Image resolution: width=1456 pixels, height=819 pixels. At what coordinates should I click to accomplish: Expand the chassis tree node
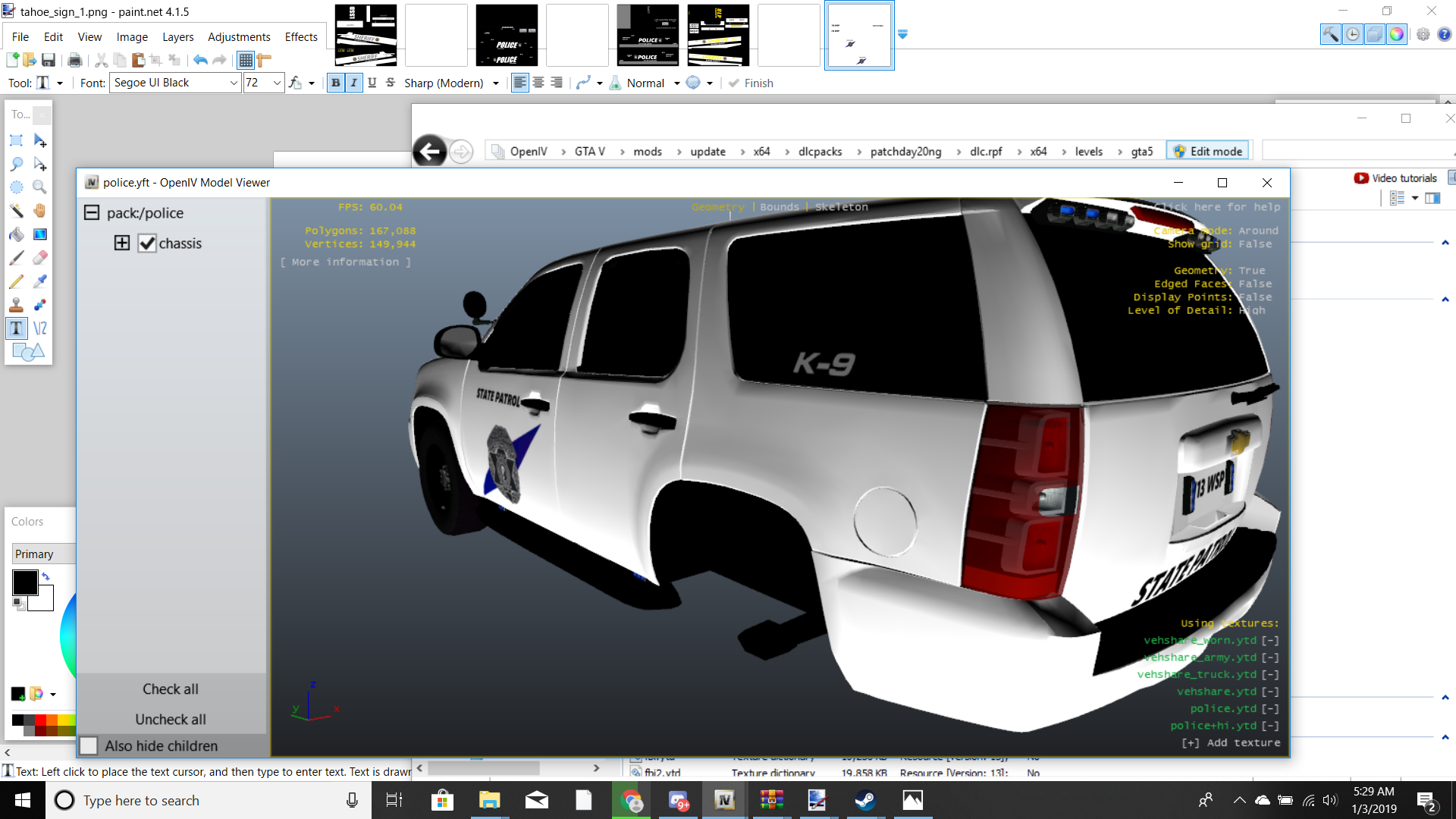(122, 243)
